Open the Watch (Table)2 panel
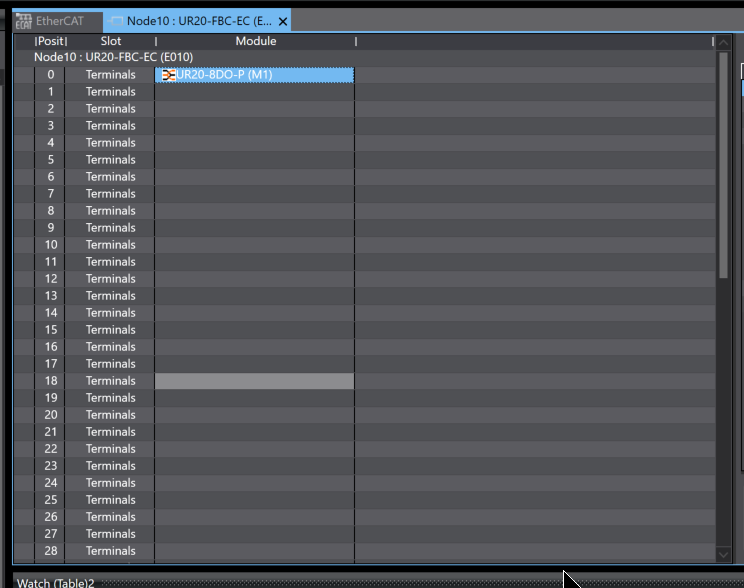This screenshot has width=744, height=588. [x=55, y=582]
